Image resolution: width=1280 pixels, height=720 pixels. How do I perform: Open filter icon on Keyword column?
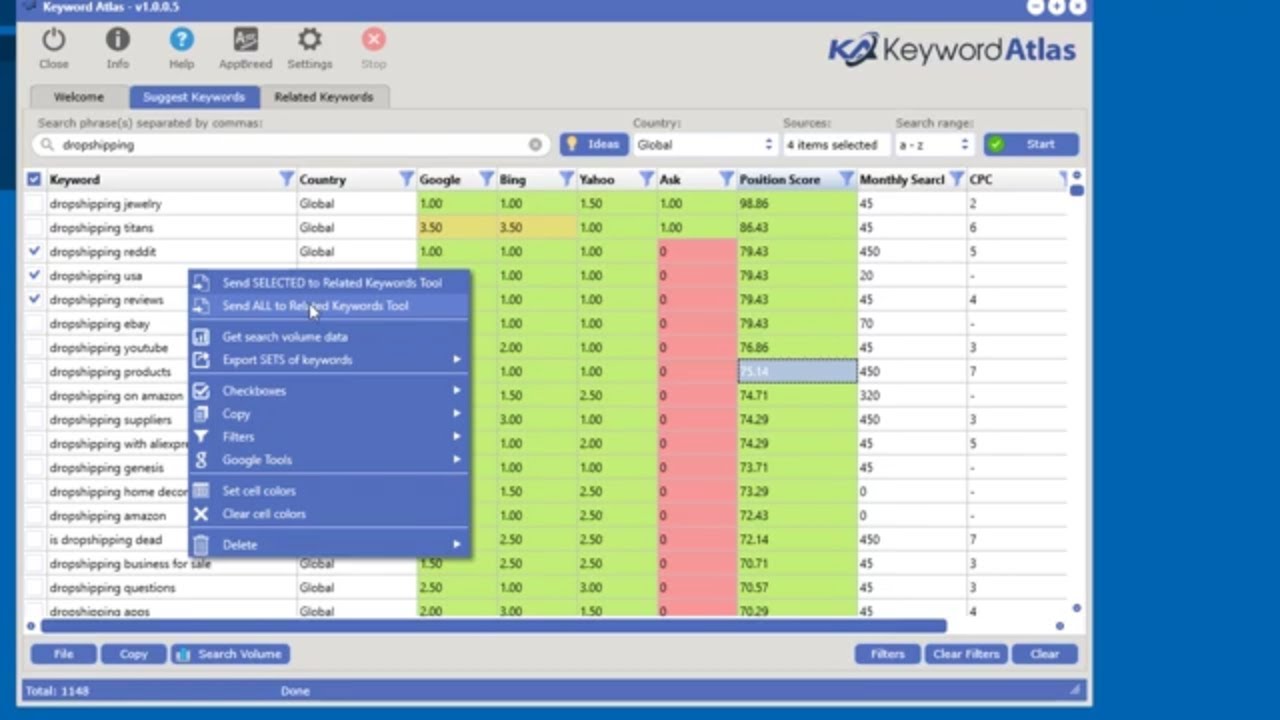coord(287,179)
